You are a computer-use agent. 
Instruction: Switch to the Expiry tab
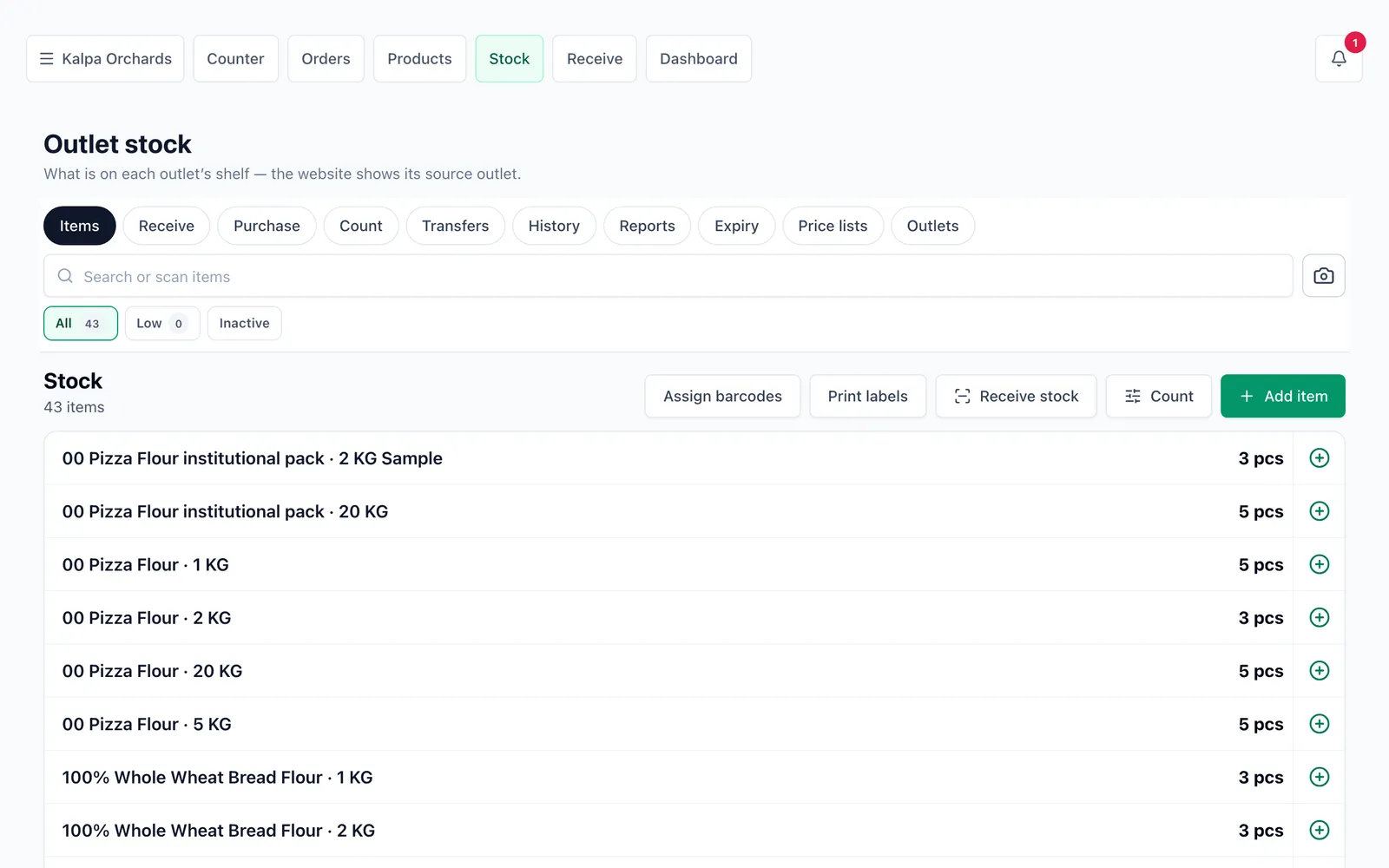click(x=736, y=226)
